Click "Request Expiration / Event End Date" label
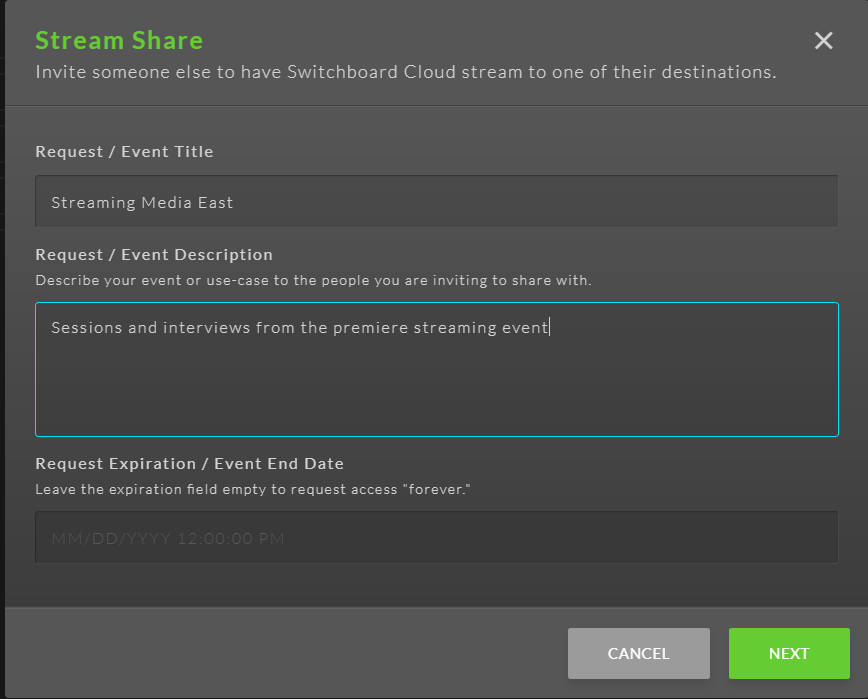Viewport: 868px width, 699px height. (189, 464)
